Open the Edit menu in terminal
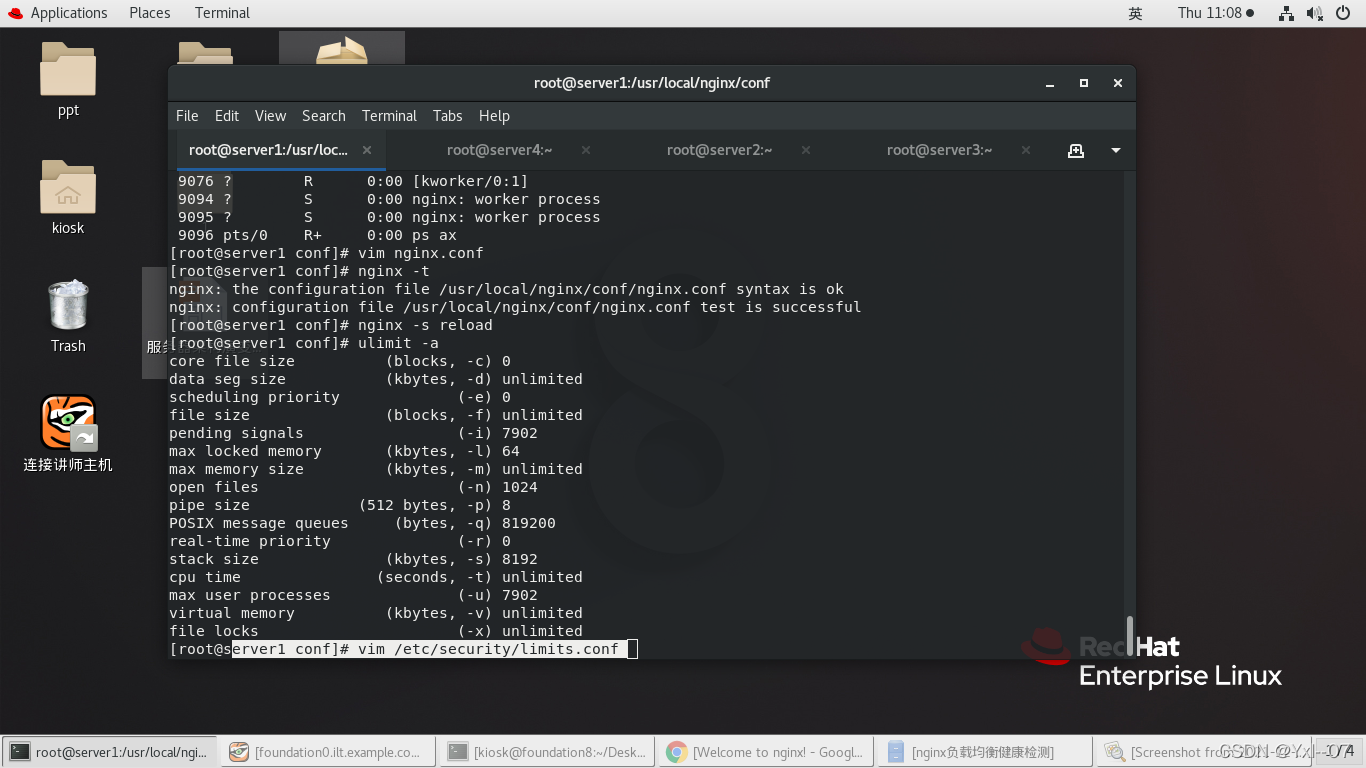Viewport: 1366px width, 768px height. 227,116
